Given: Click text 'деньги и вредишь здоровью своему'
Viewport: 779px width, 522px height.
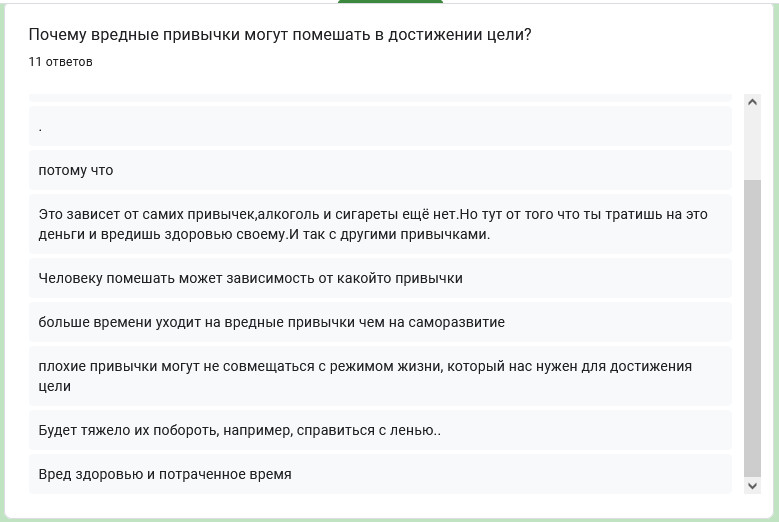Looking at the screenshot, I should (x=163, y=234).
